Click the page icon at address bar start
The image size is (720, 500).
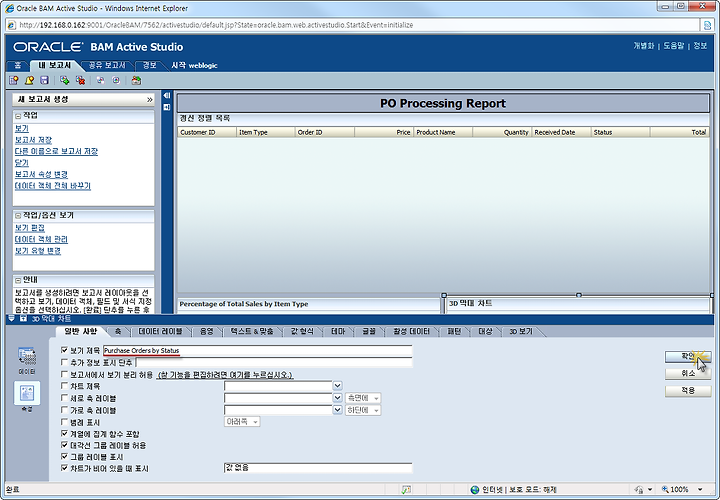tap(12, 25)
